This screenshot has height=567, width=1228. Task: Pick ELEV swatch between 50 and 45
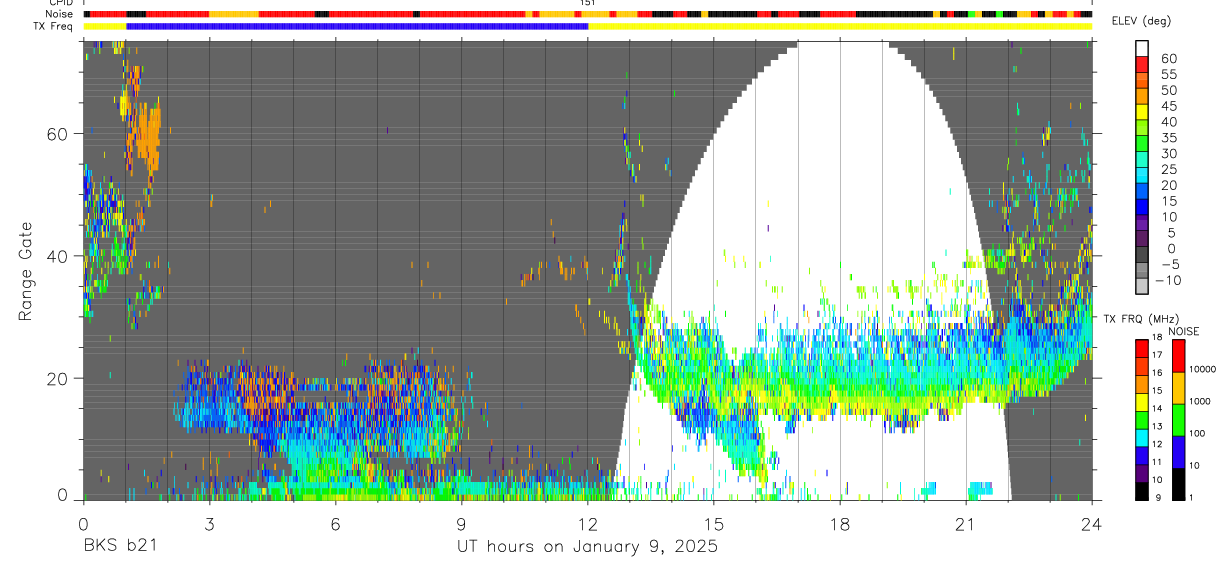(x=1142, y=97)
